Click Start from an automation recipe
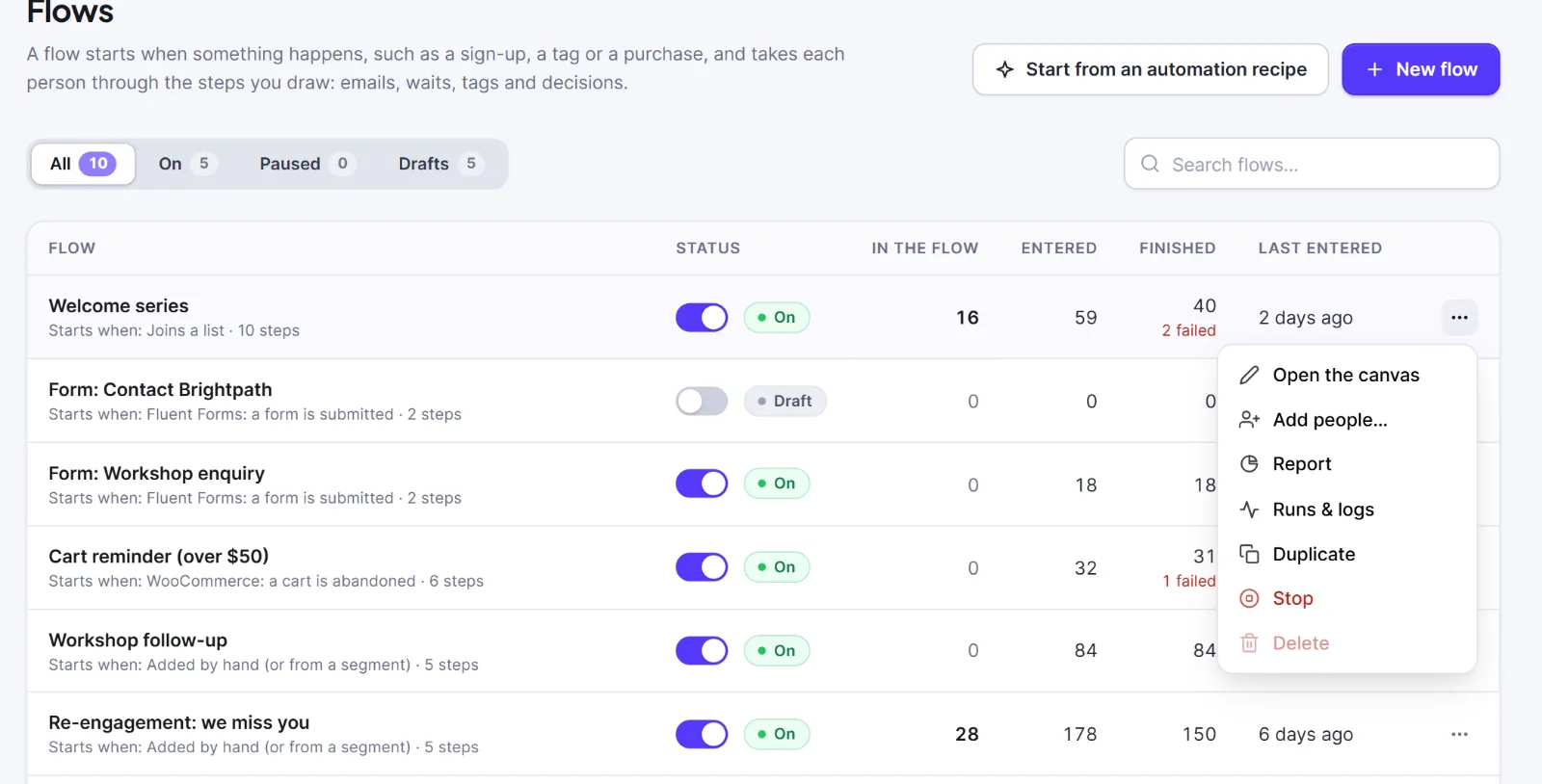 click(1151, 69)
